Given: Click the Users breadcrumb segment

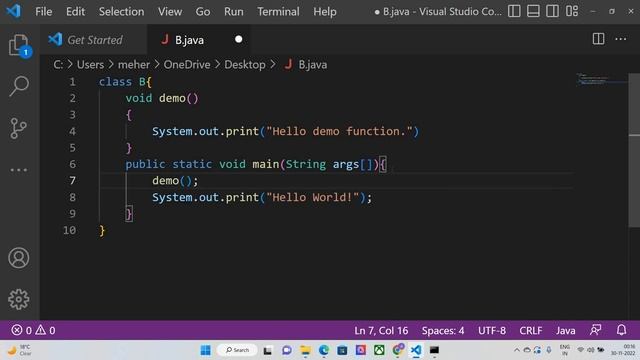Looking at the screenshot, I should [90, 64].
